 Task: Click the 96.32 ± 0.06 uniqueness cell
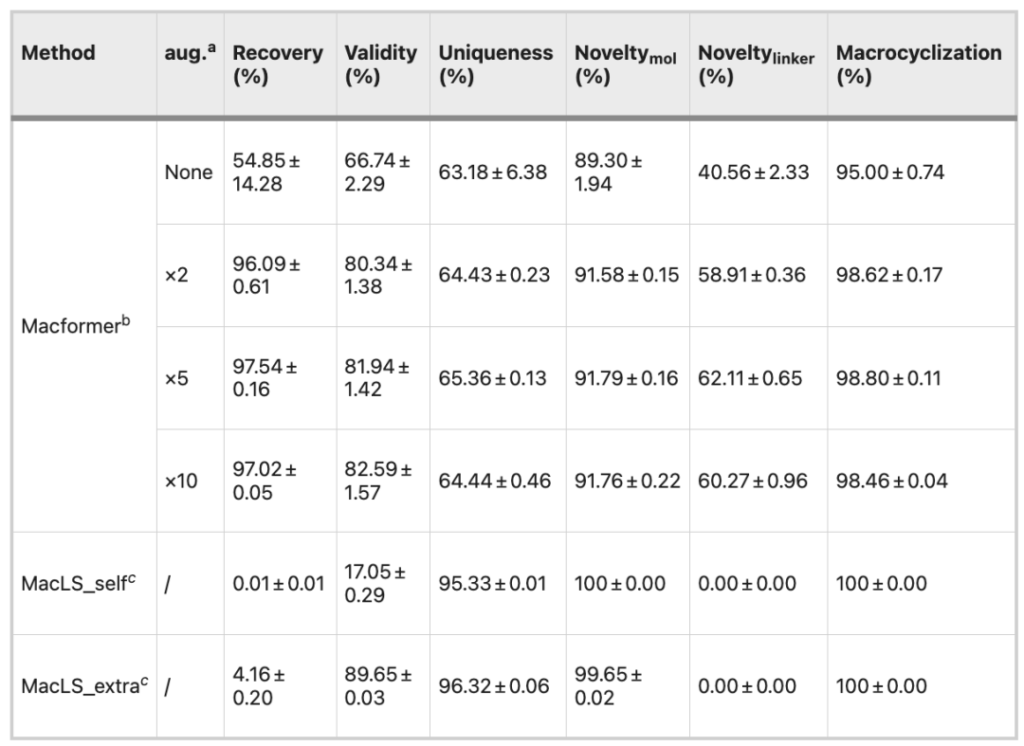494,686
